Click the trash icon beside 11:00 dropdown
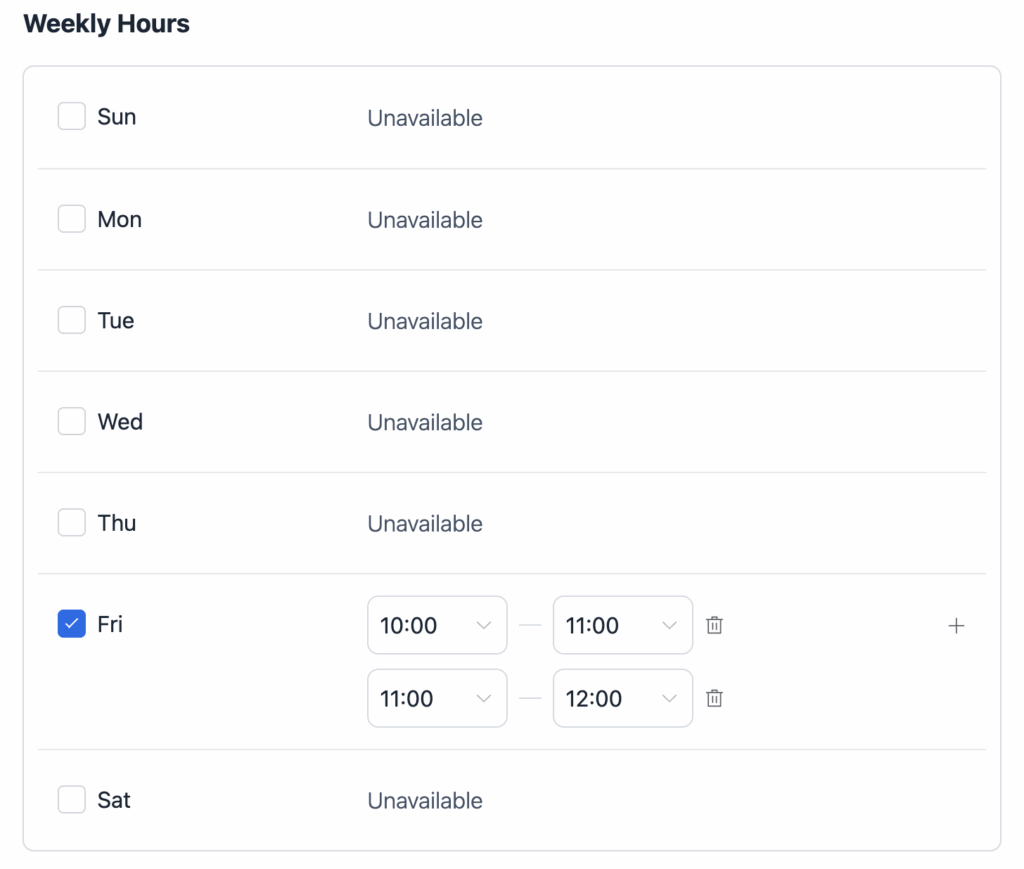Image resolution: width=1024 pixels, height=869 pixels. coord(714,625)
